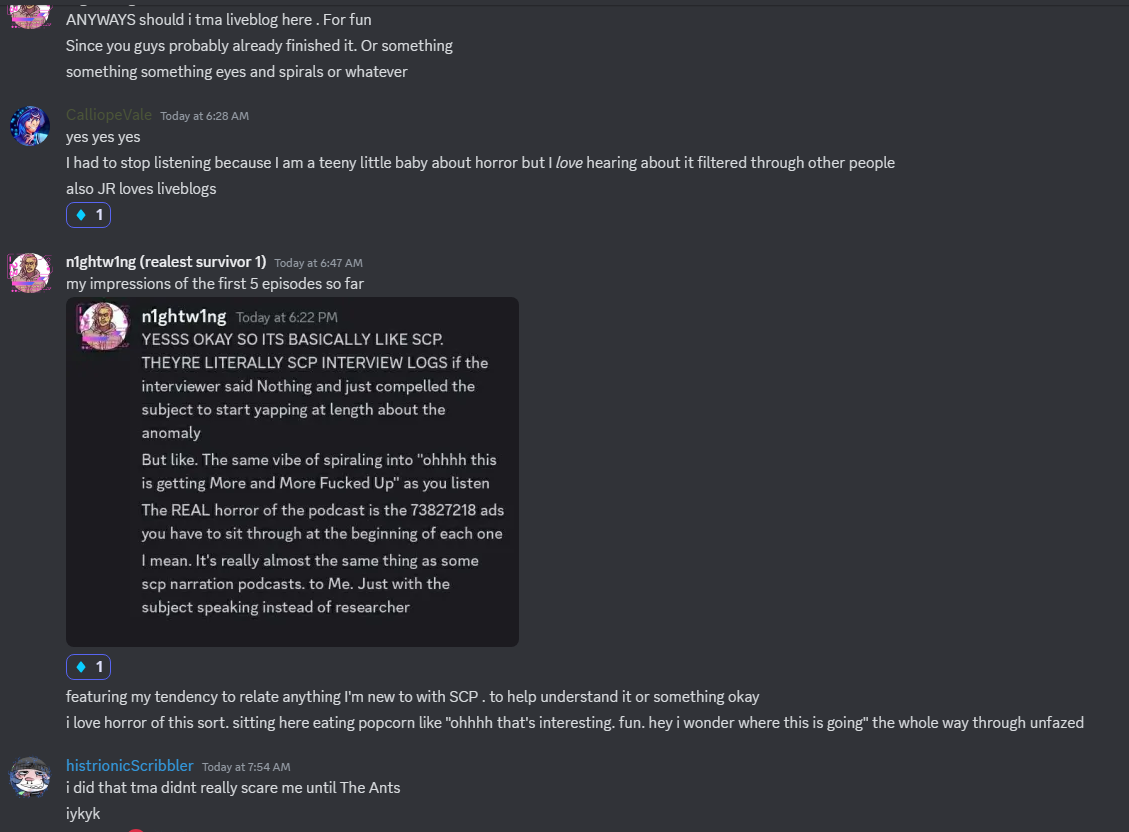Image resolution: width=1129 pixels, height=832 pixels.
Task: Click the histrionicScribbler username
Action: [x=130, y=766]
